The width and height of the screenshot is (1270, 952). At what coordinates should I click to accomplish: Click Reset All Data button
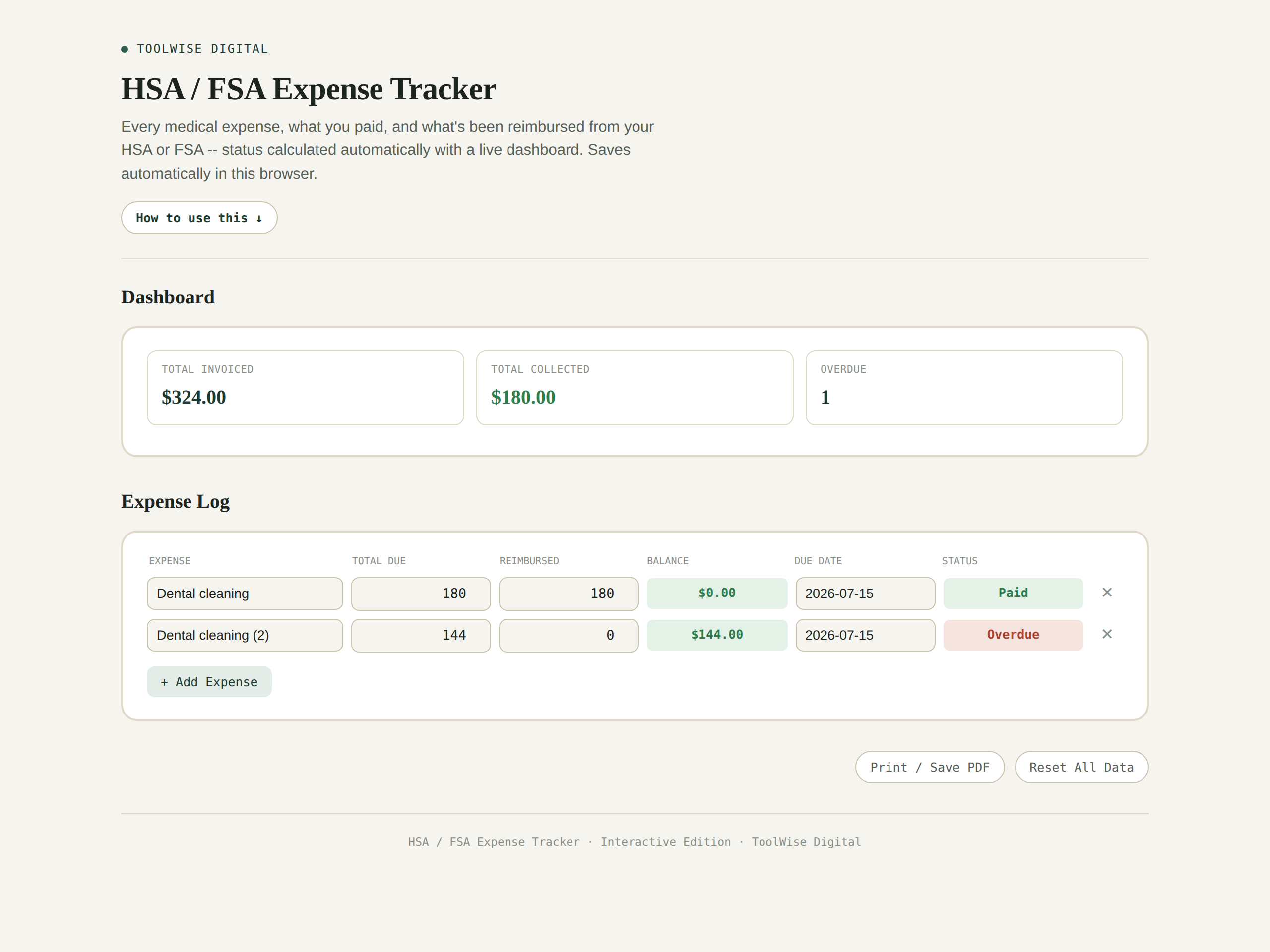[x=1081, y=767]
